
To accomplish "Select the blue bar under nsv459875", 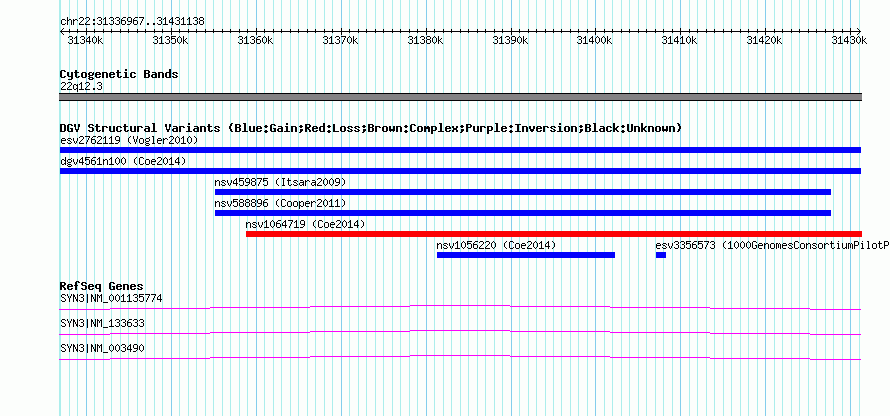I will click(523, 192).
